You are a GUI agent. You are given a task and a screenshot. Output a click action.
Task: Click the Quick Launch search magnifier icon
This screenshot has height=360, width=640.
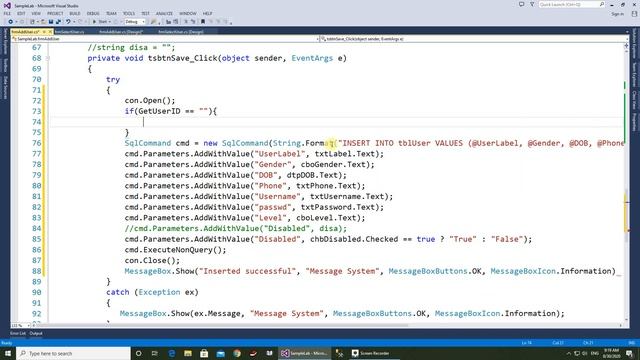pos(602,4)
